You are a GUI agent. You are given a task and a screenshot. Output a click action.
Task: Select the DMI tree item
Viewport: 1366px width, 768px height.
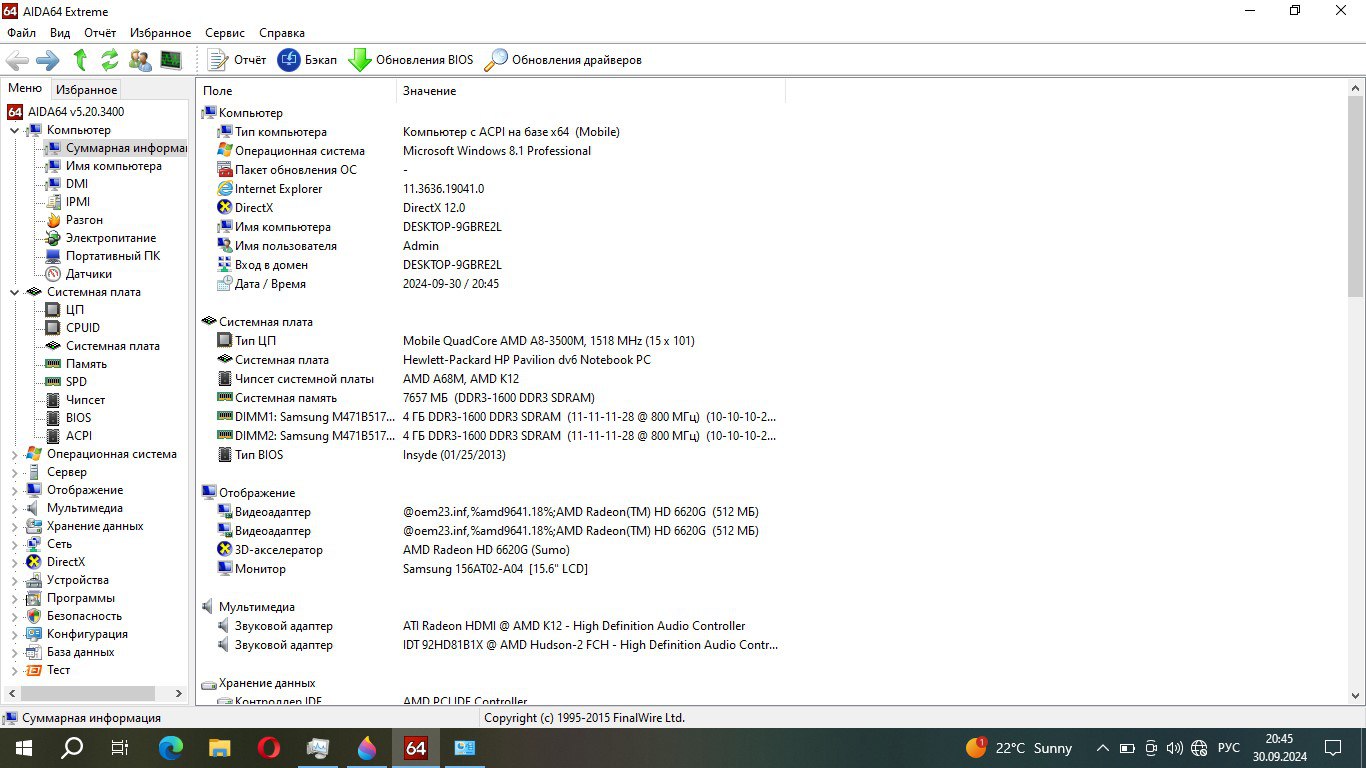(x=76, y=184)
